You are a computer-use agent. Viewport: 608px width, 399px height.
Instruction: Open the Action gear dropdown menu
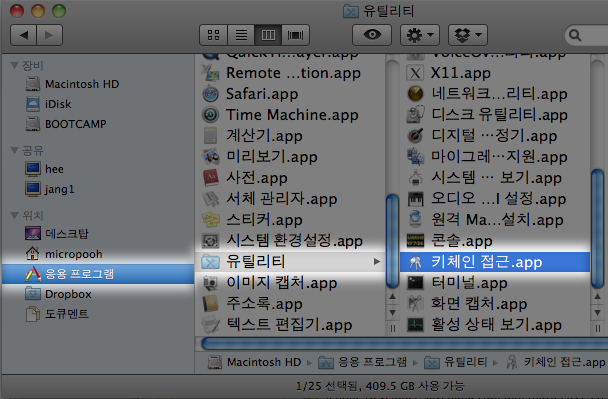click(420, 35)
